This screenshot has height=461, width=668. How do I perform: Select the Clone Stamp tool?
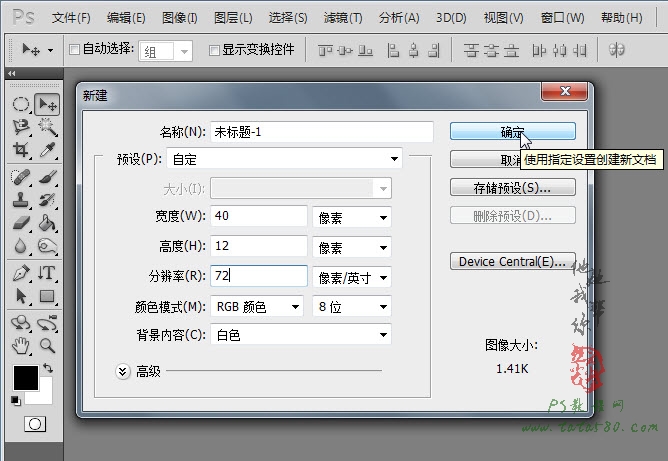point(20,200)
